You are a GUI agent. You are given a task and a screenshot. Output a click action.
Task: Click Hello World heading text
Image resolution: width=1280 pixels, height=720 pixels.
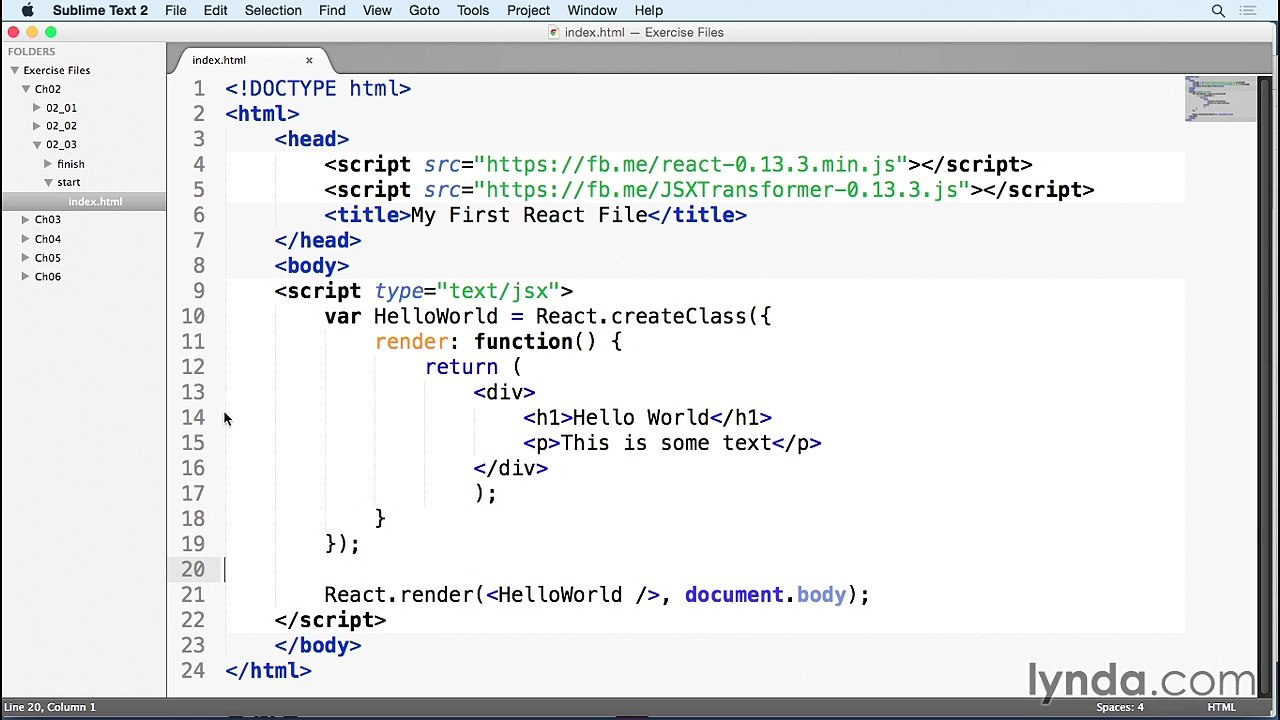tap(641, 418)
